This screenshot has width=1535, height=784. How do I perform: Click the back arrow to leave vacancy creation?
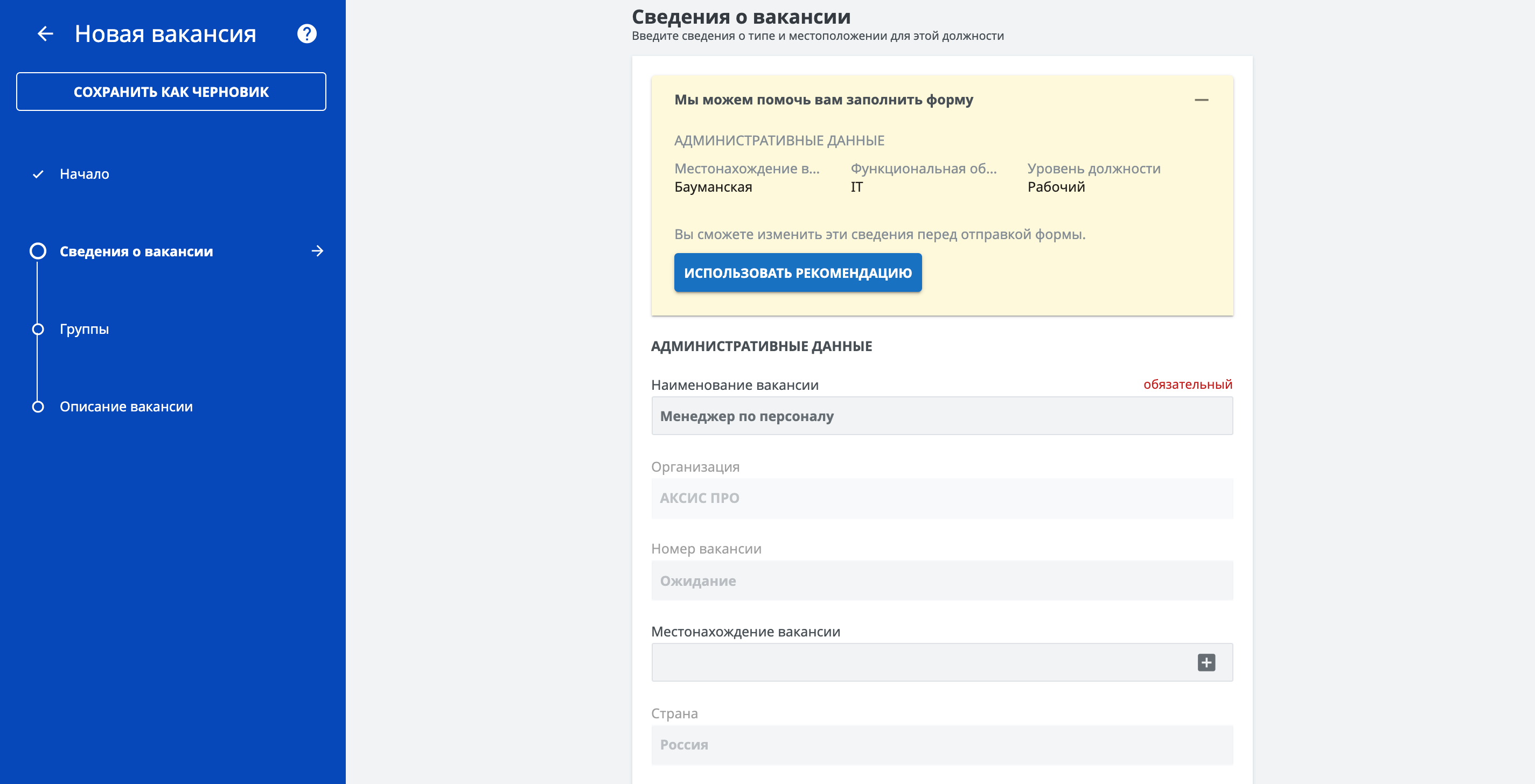tap(45, 34)
